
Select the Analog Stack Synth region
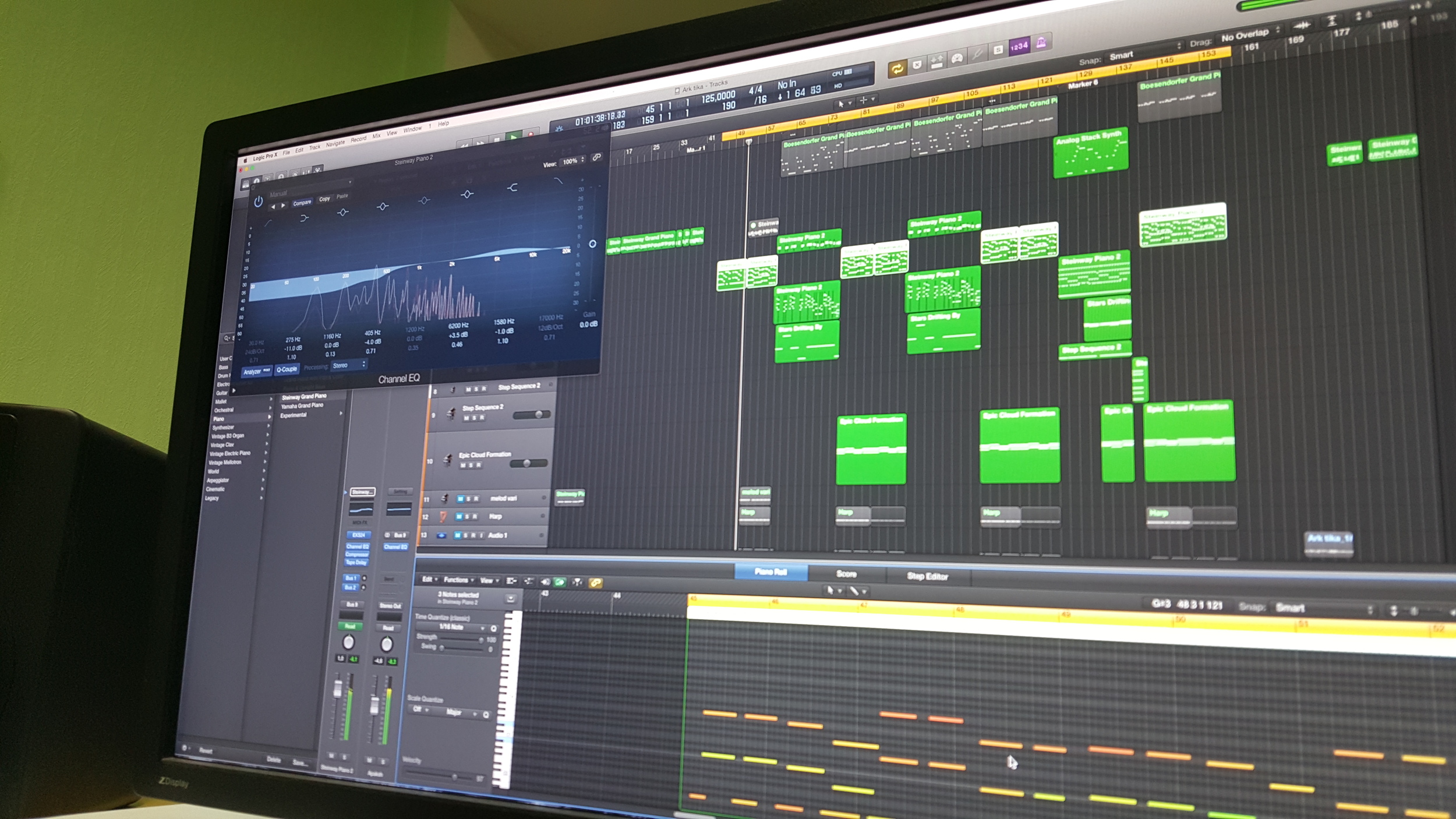click(x=1090, y=154)
